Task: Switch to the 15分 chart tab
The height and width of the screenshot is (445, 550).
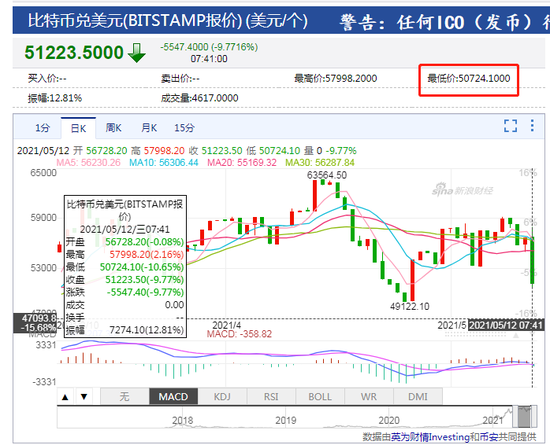Action: (x=185, y=128)
